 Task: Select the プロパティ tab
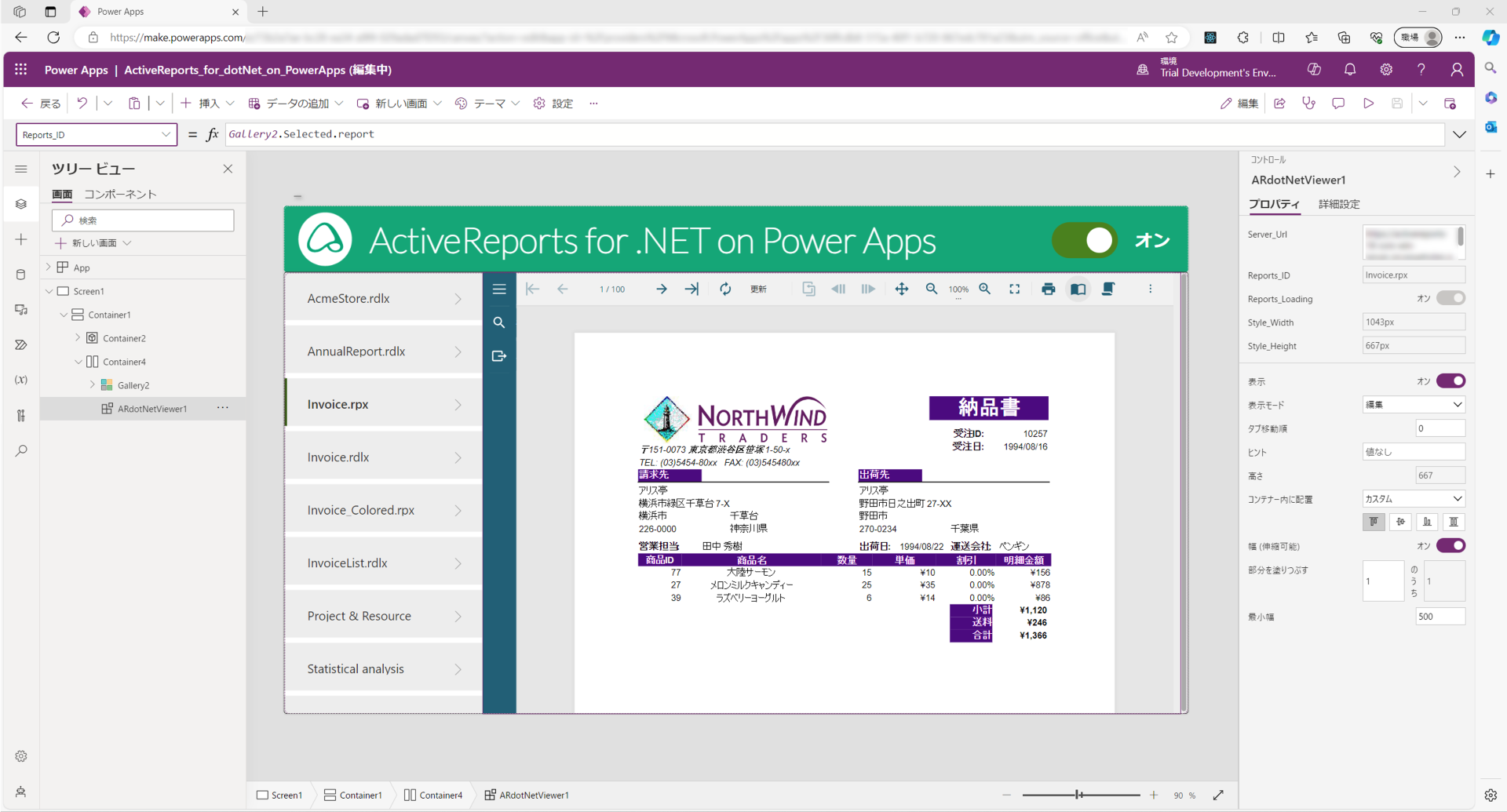click(x=1274, y=204)
